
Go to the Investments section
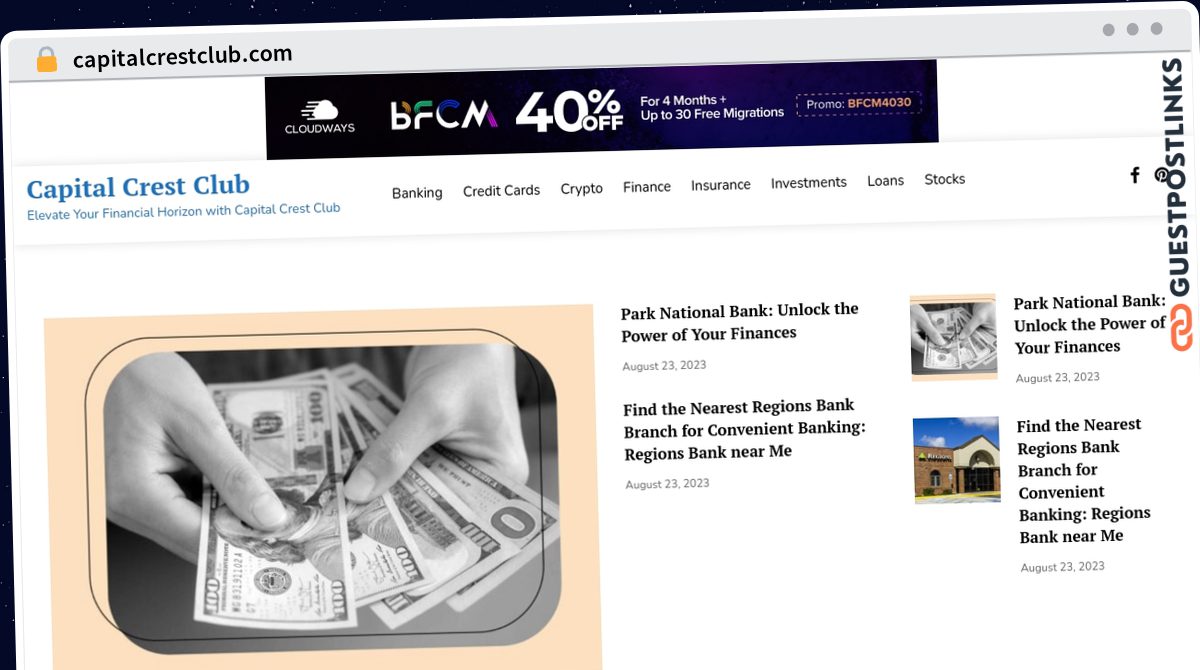(809, 182)
